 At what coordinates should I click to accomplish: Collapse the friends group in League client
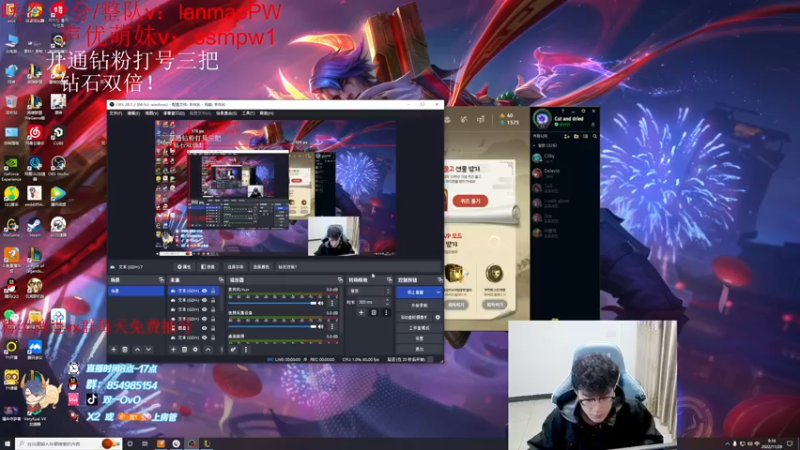(x=534, y=145)
